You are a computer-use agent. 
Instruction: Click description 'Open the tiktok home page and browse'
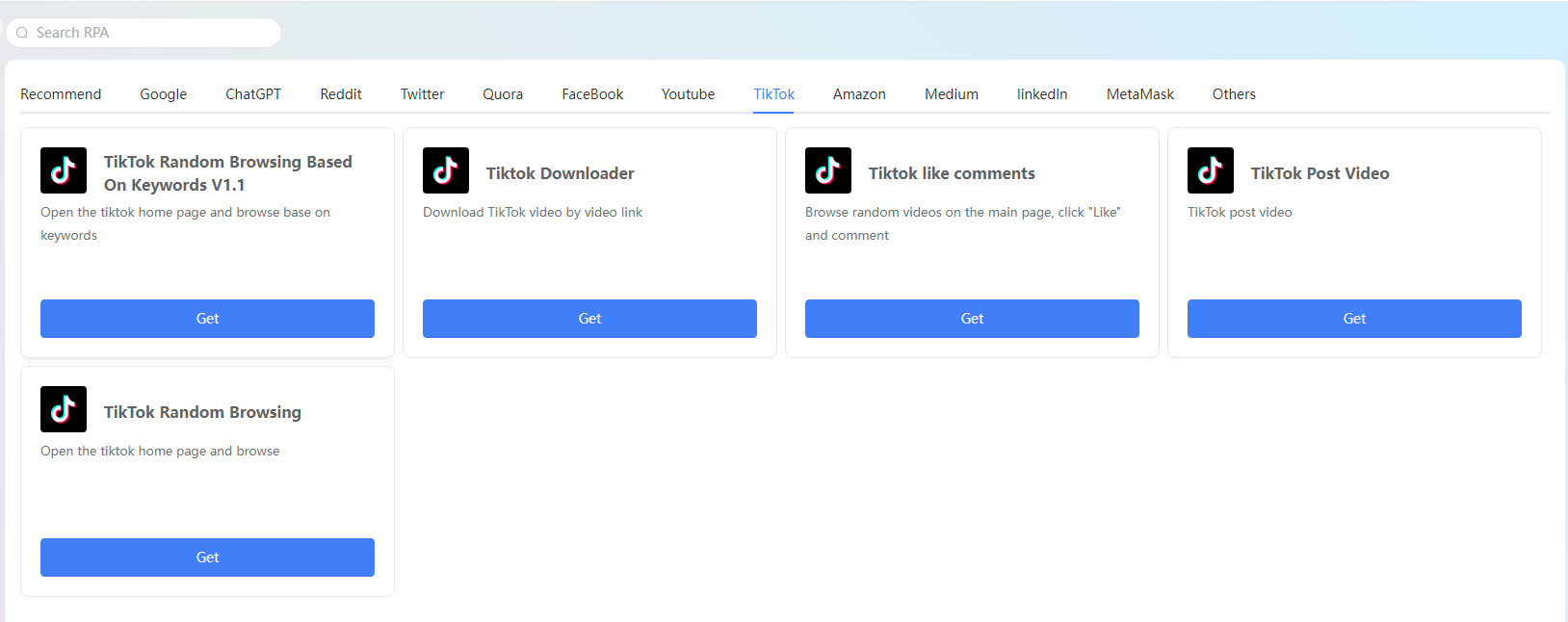(x=160, y=451)
